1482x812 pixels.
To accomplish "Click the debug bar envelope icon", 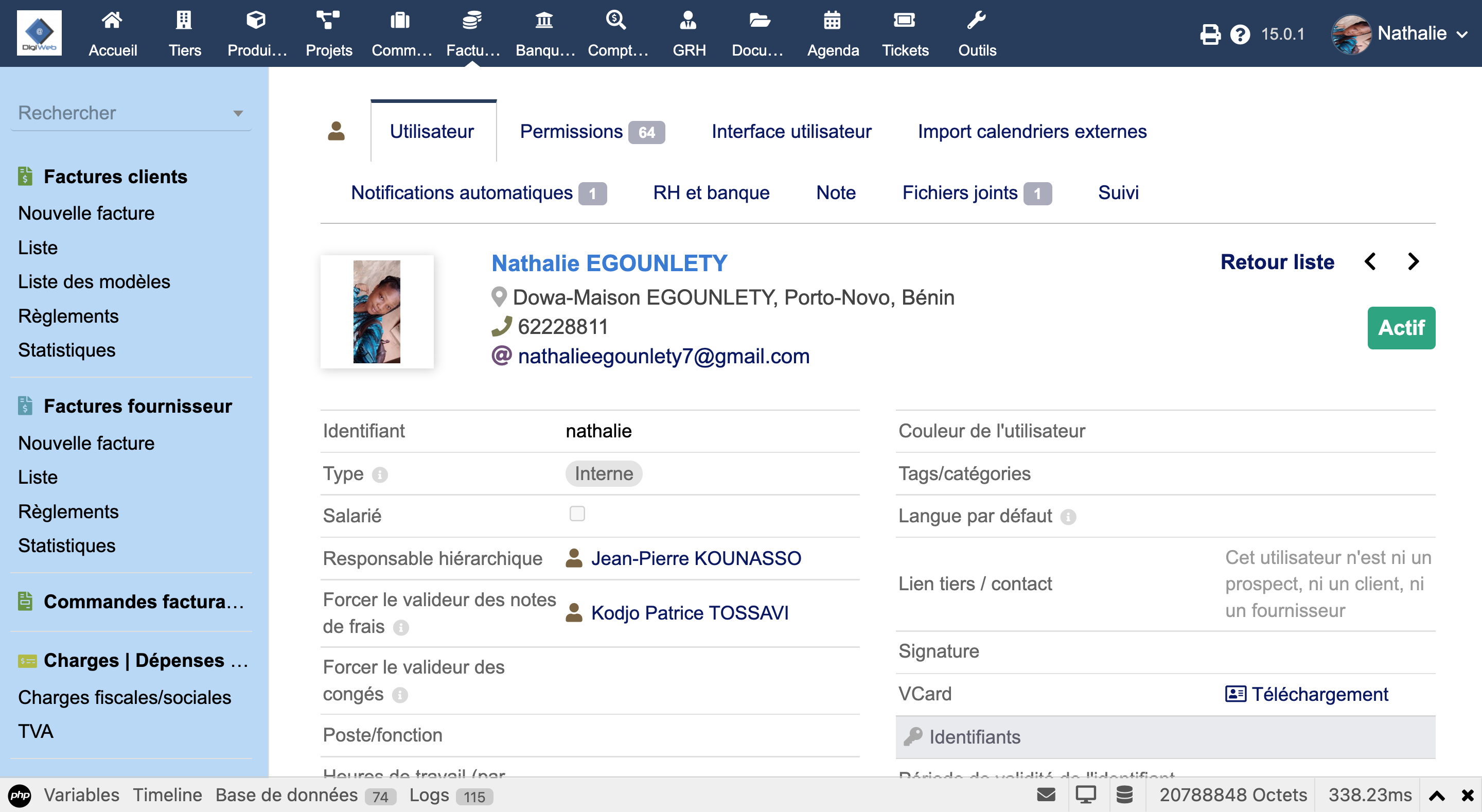I will (x=1046, y=795).
